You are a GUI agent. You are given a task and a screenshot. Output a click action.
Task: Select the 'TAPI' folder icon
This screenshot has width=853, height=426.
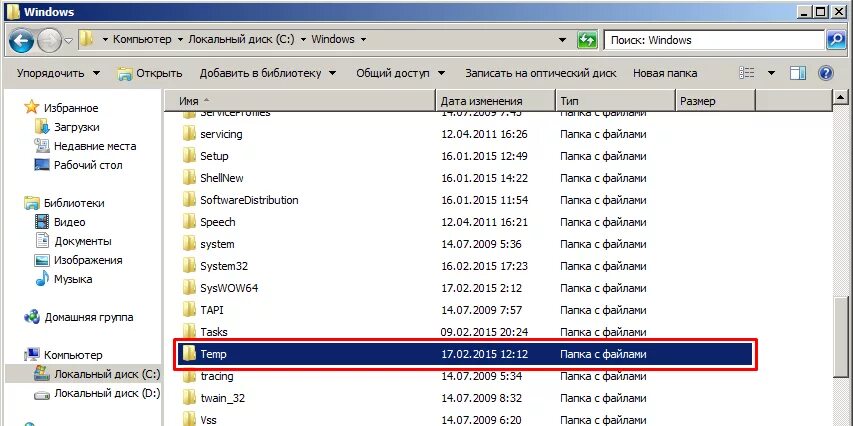coord(189,310)
